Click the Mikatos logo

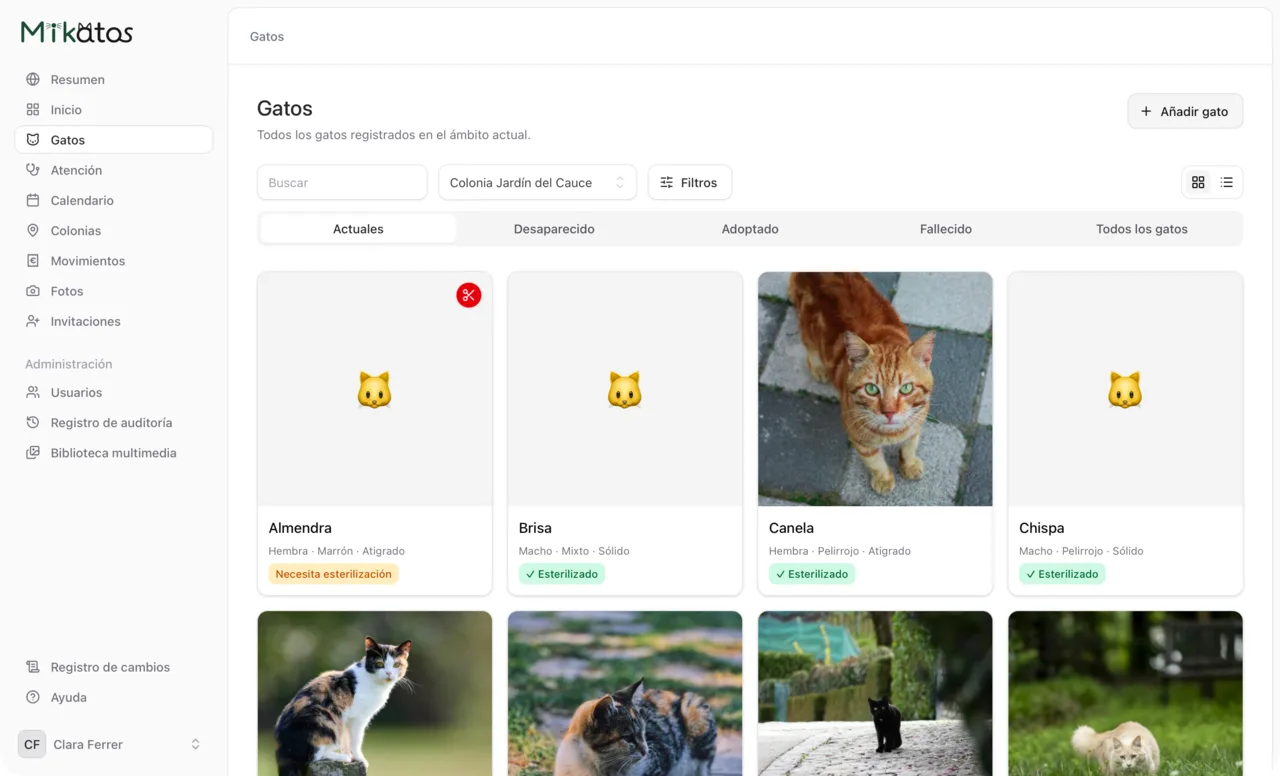[x=77, y=32]
